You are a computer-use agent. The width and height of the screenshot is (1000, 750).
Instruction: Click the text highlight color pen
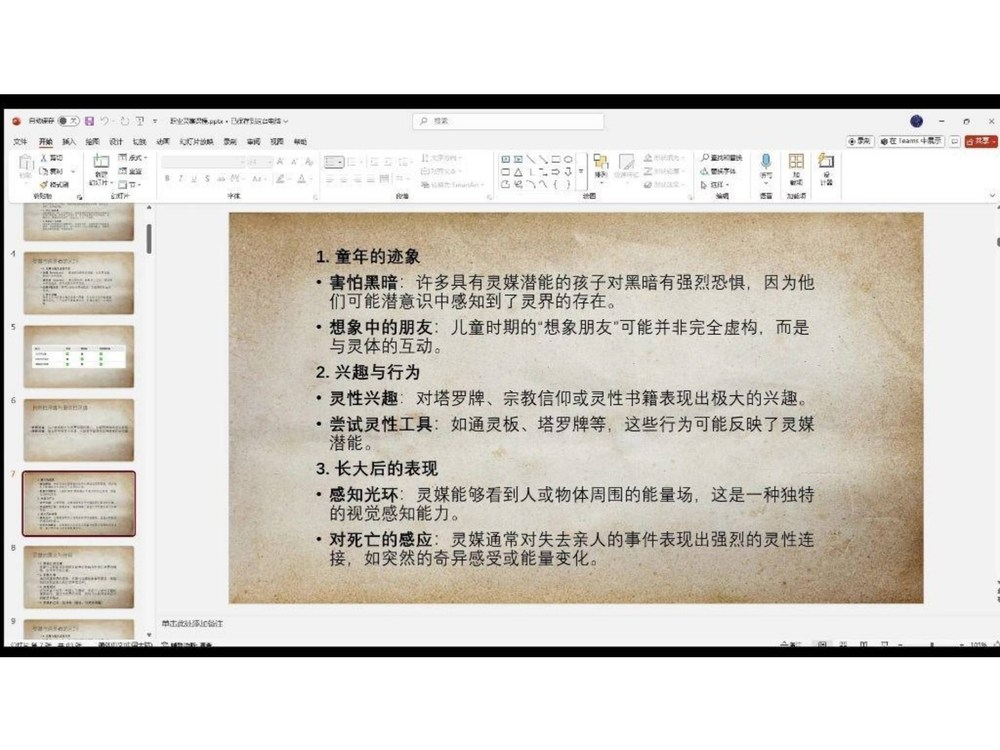tap(280, 179)
